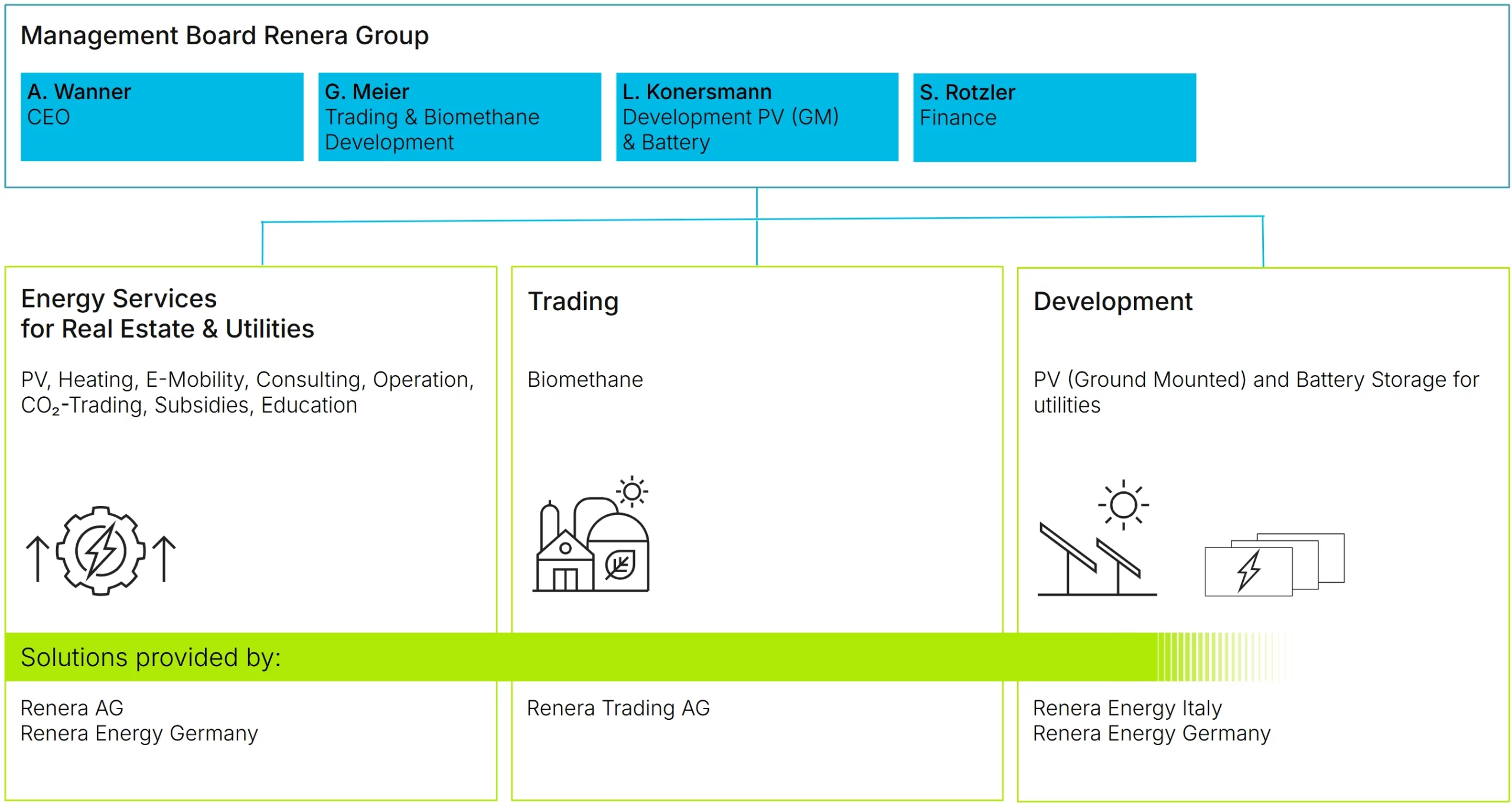Click the sun above the solar panels
The image size is (1512, 806).
click(x=1123, y=505)
